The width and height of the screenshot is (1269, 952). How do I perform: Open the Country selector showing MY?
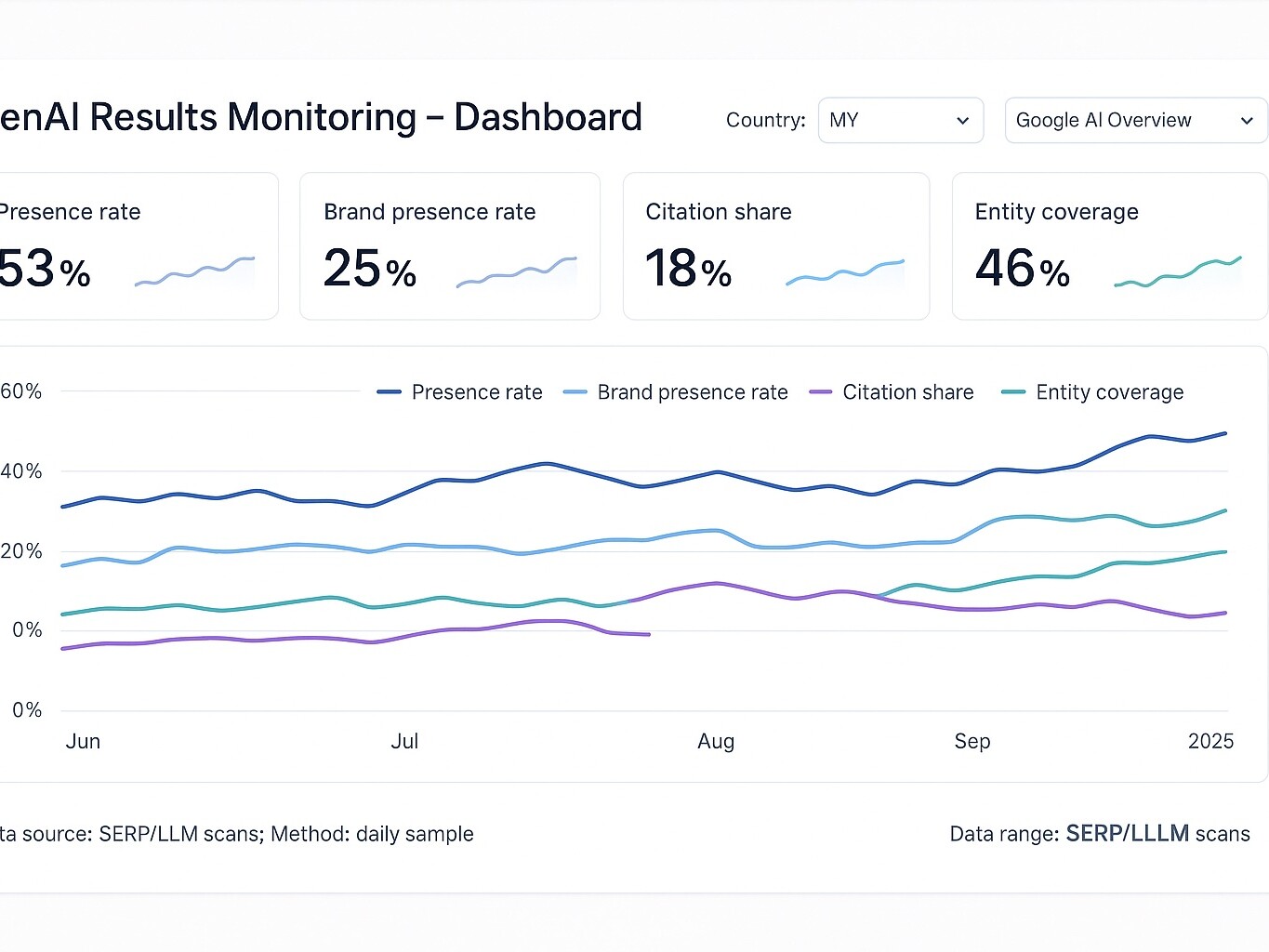click(899, 120)
